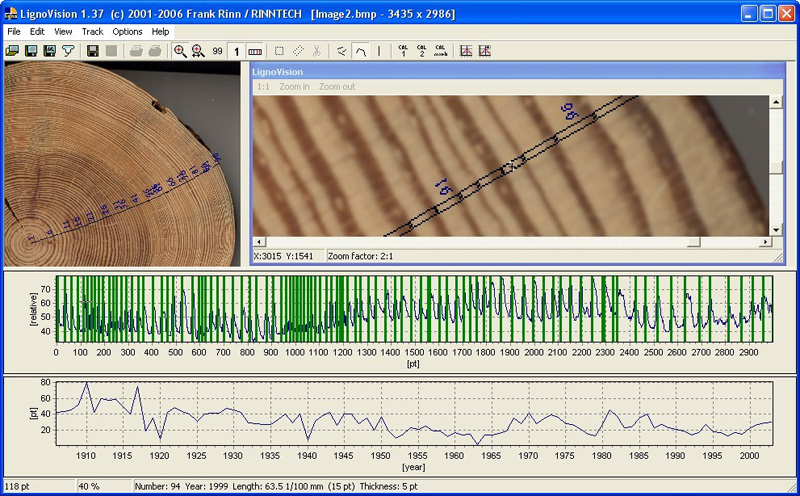The width and height of the screenshot is (800, 496).
Task: Select the rectangular selection tool
Action: (x=279, y=51)
